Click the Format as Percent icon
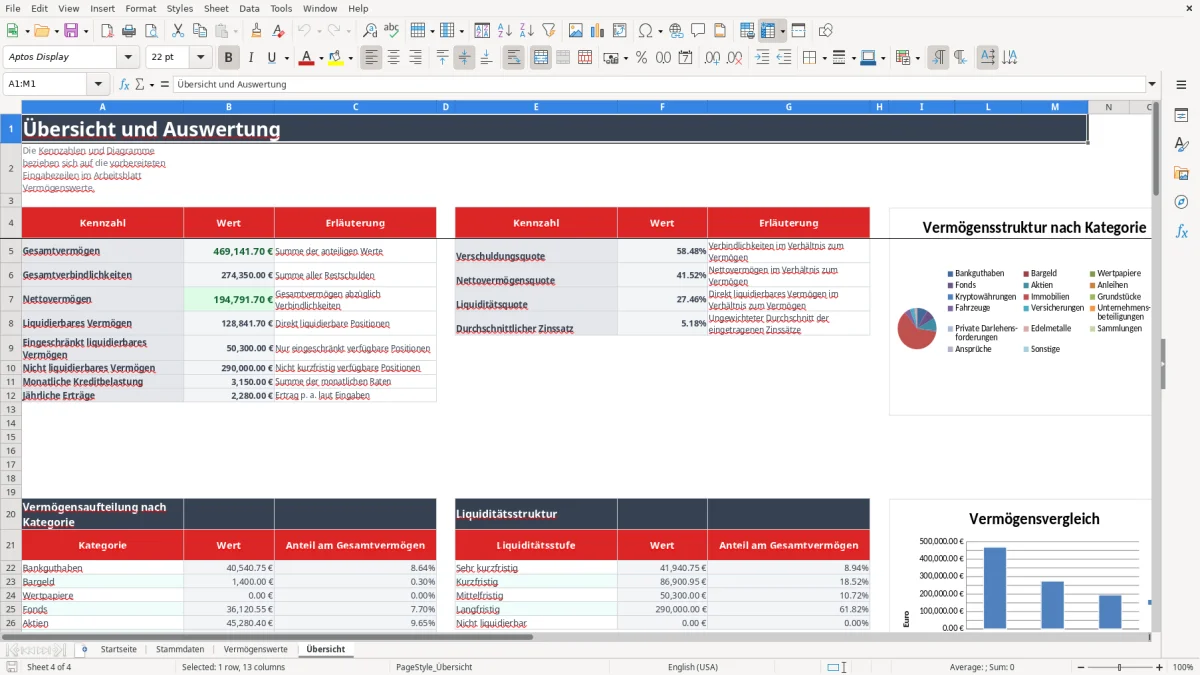1200x675 pixels. (x=641, y=58)
